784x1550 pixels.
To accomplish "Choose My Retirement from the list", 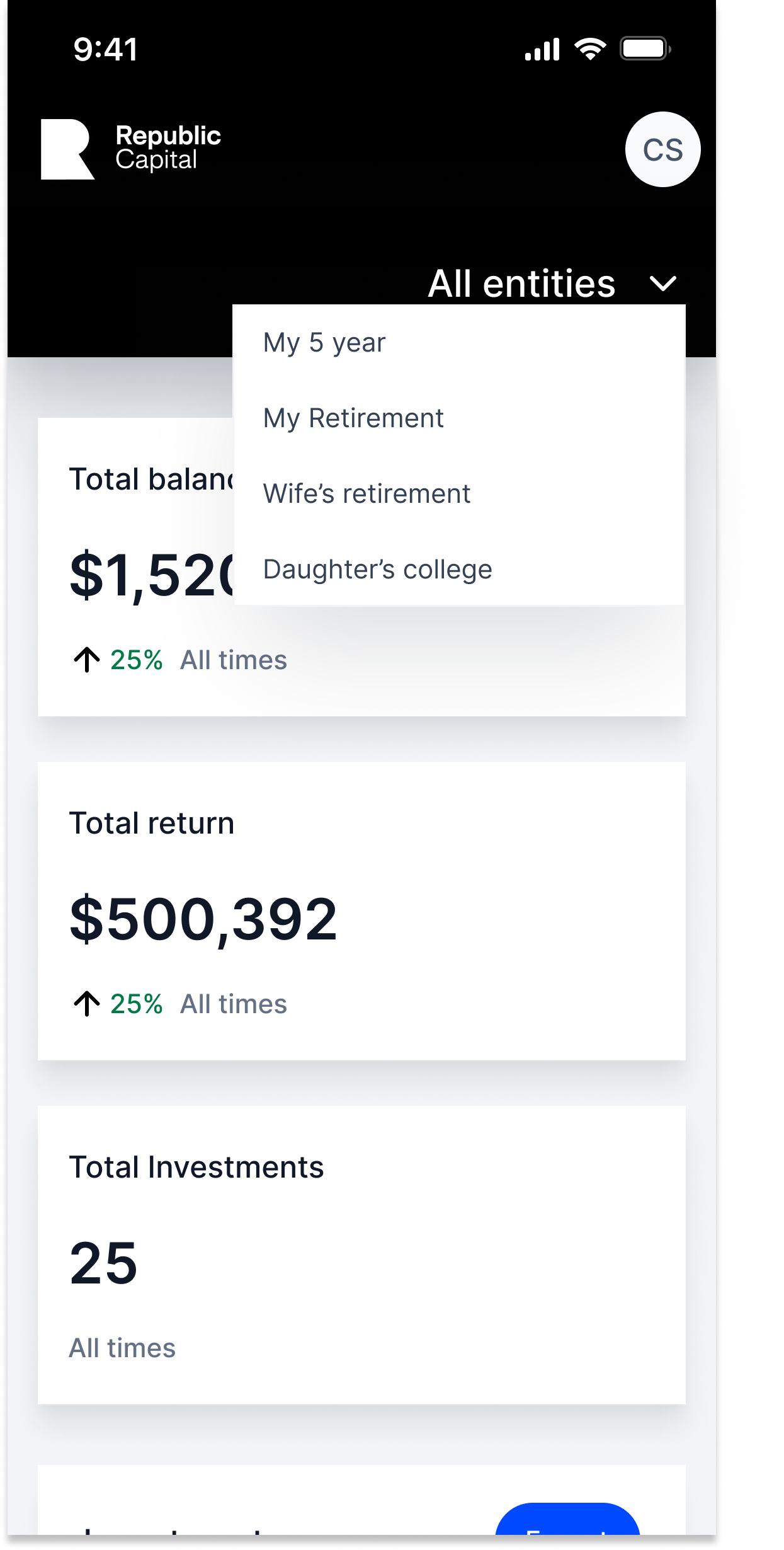I will click(x=353, y=418).
